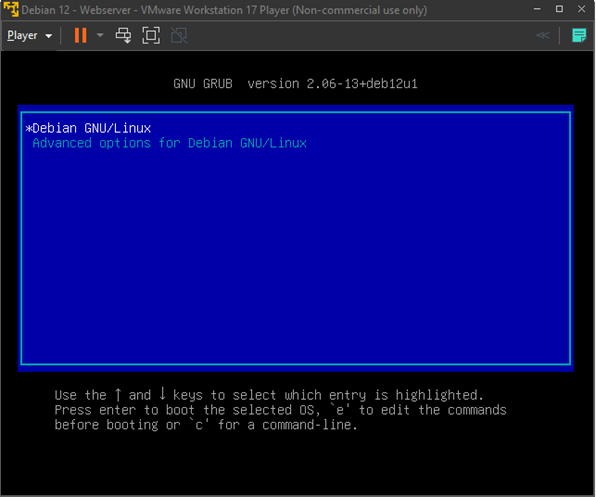Click the 'Use the ↑ and ↓ keys' hint line

[x=269, y=395]
